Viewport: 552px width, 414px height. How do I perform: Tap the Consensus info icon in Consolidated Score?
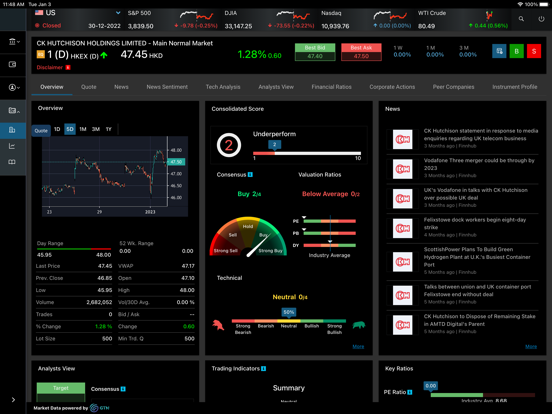250,175
